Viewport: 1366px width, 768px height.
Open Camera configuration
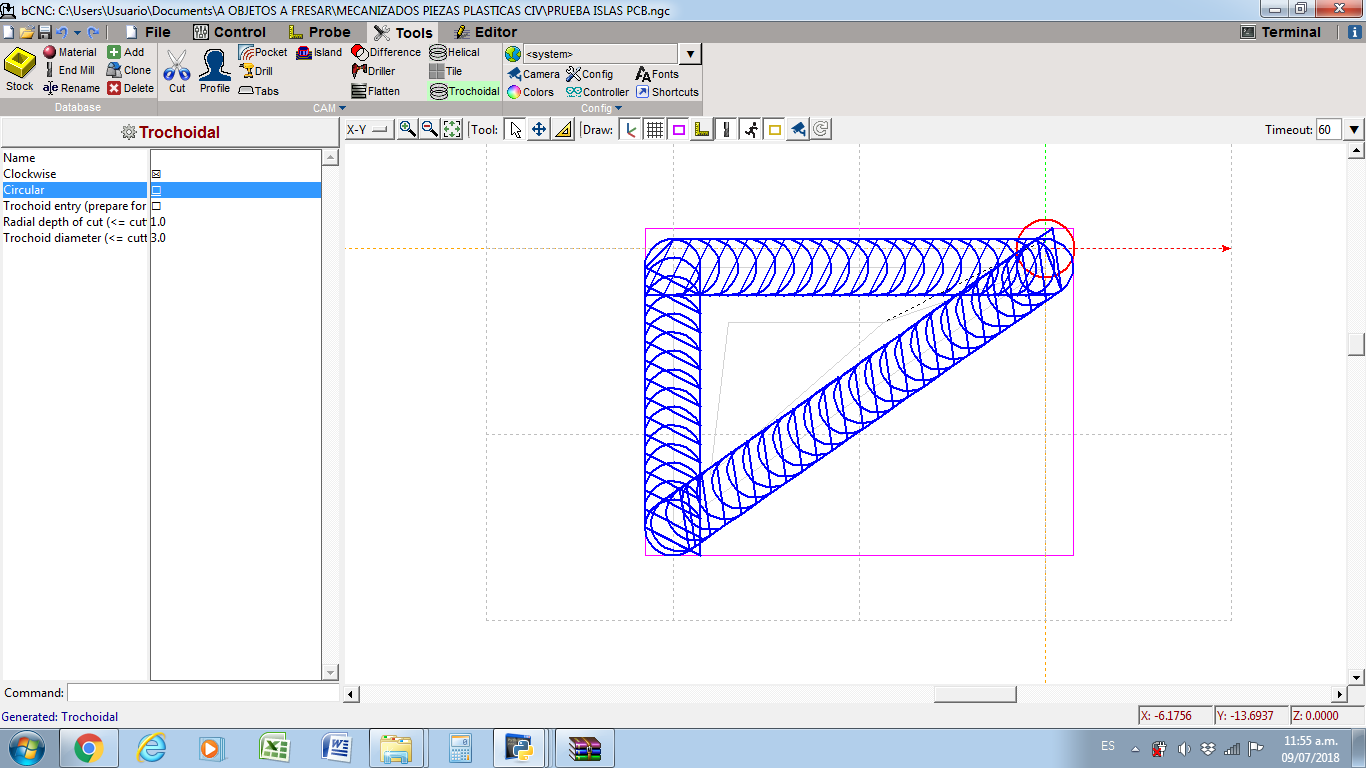point(533,74)
